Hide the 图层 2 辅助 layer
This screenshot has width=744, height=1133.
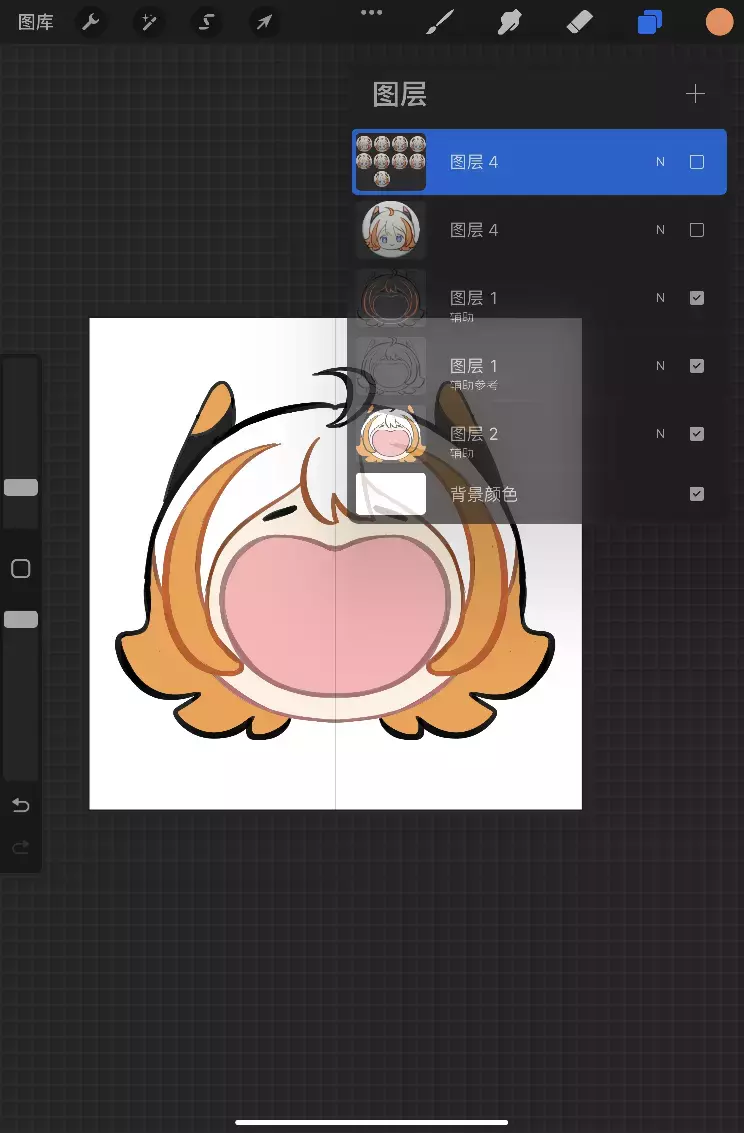(696, 434)
